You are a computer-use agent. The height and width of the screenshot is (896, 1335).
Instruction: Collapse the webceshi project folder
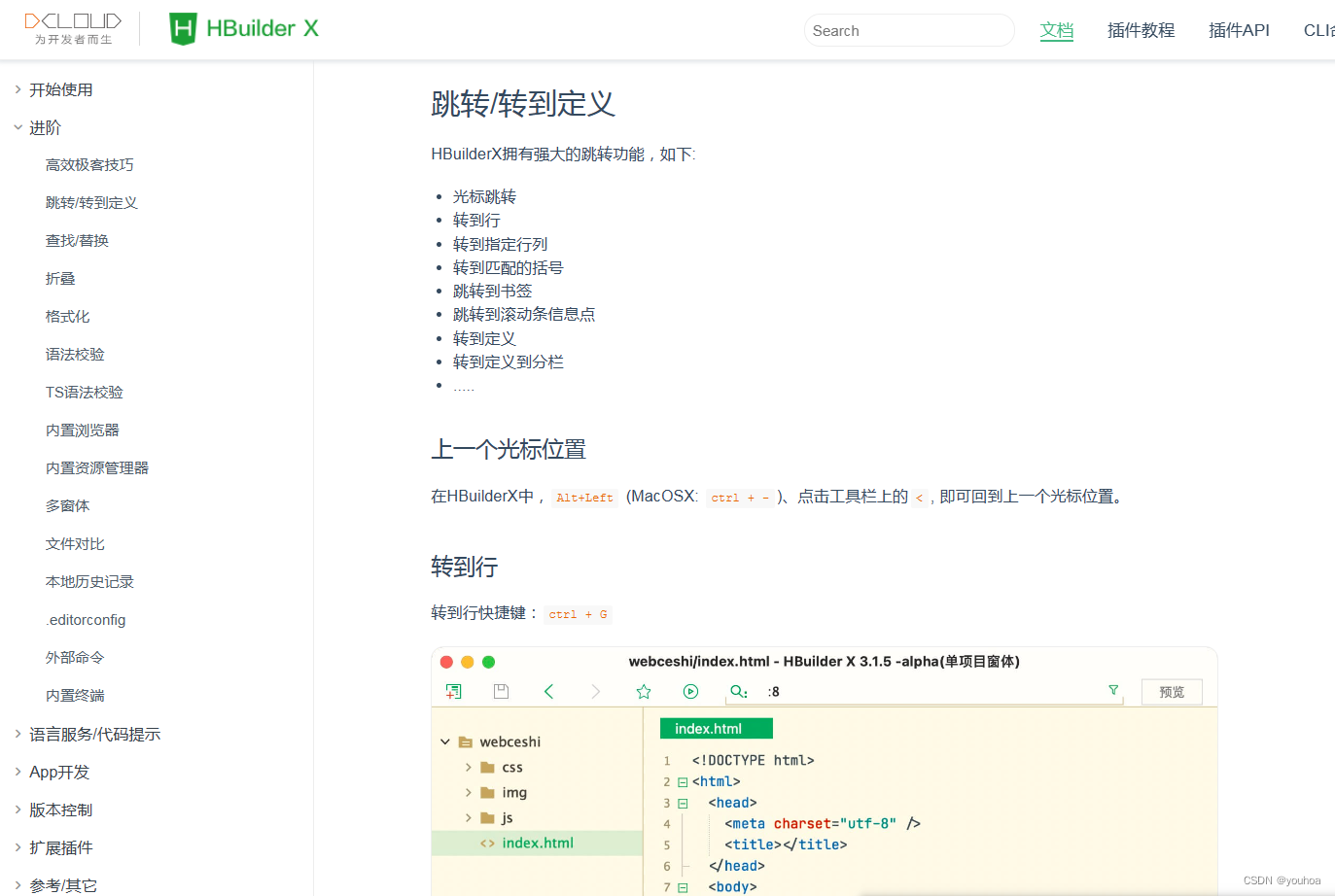pyautogui.click(x=445, y=741)
